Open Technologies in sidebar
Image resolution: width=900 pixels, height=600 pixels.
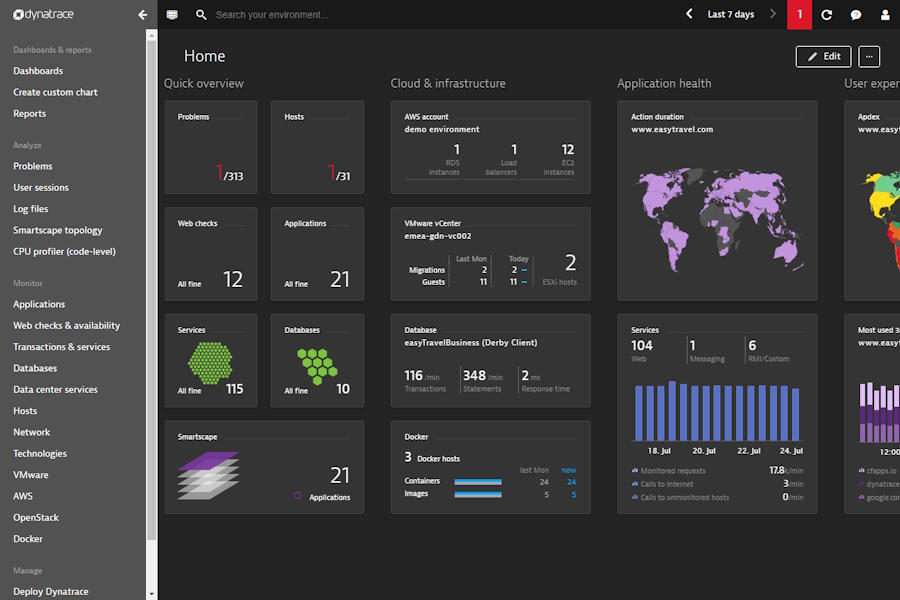pyautogui.click(x=40, y=453)
